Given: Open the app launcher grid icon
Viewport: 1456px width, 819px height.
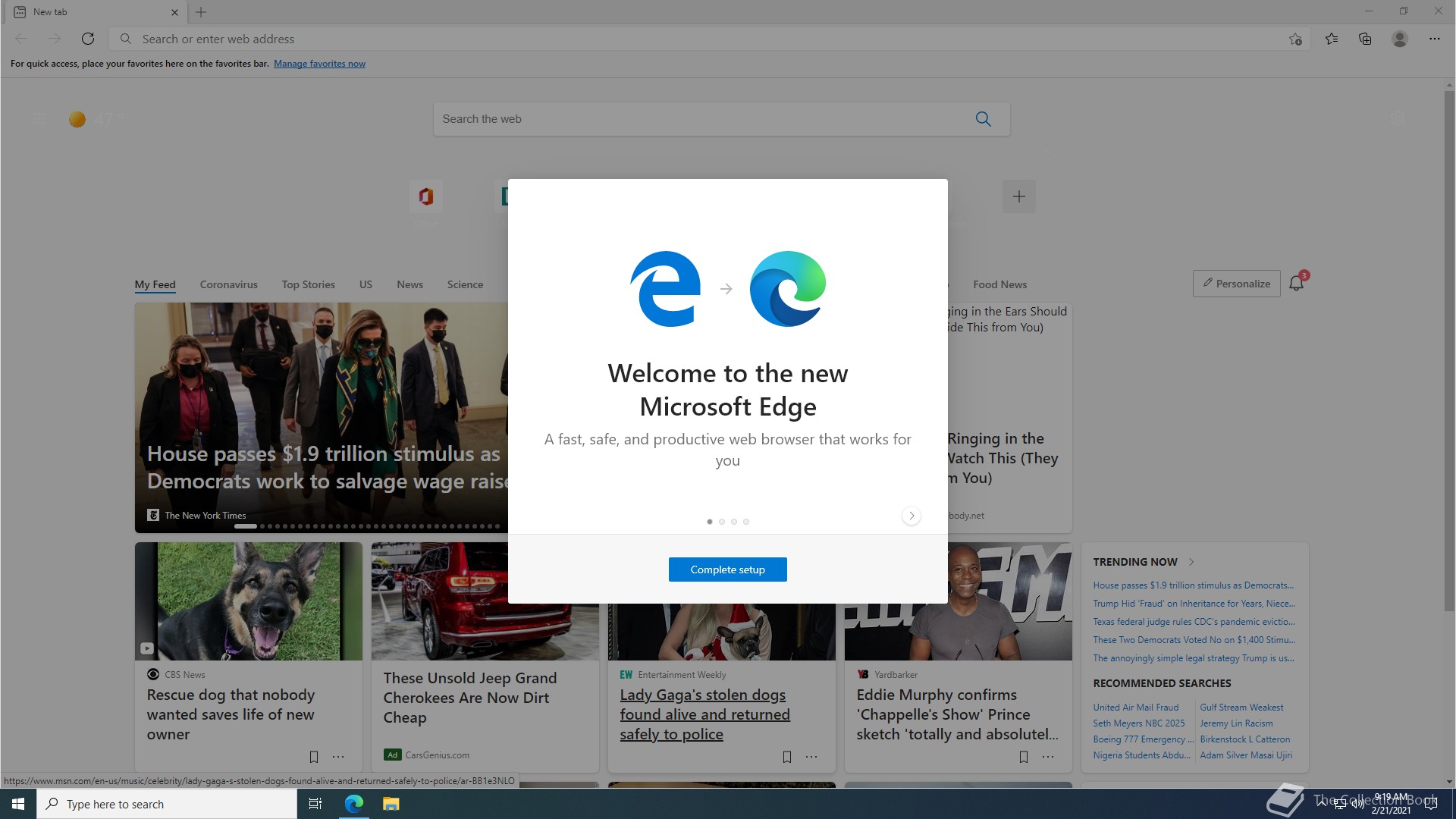Looking at the screenshot, I should tap(39, 119).
